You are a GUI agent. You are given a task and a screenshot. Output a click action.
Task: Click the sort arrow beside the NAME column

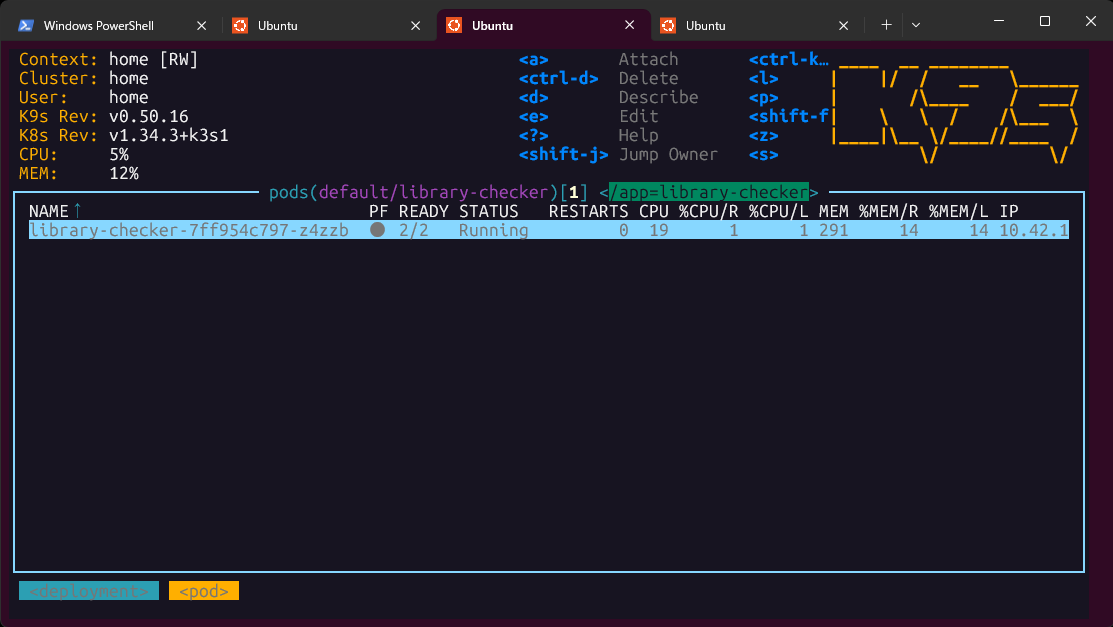tap(78, 211)
